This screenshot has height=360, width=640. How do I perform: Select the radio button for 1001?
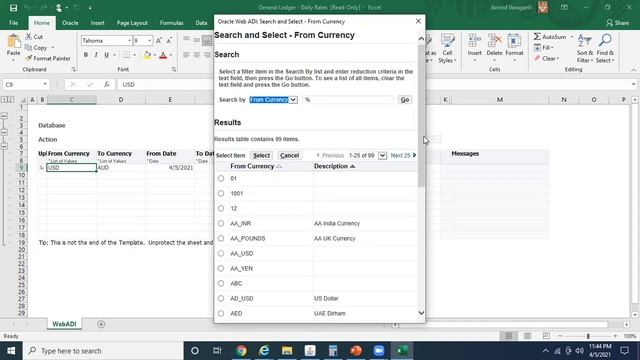click(x=221, y=193)
